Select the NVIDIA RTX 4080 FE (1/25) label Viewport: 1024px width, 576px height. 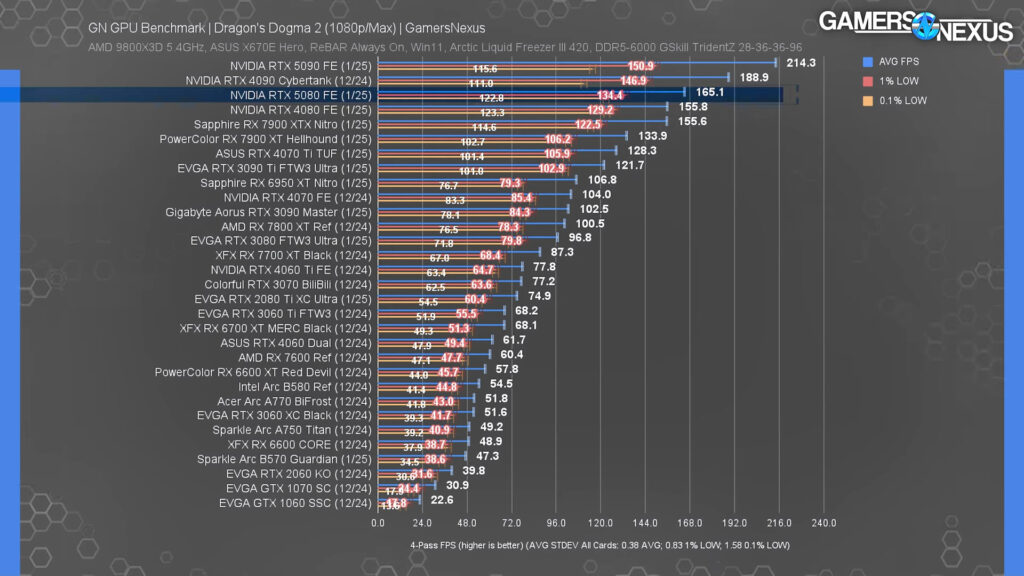pos(300,110)
